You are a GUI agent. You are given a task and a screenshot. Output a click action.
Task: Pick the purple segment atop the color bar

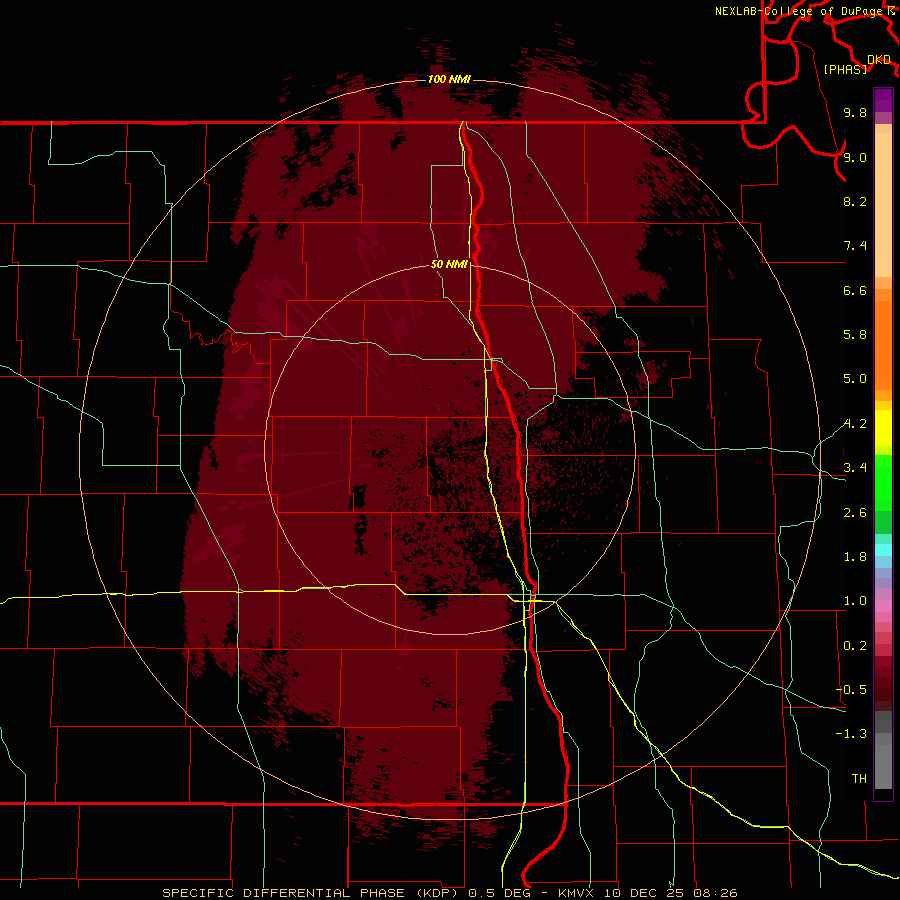coord(883,99)
